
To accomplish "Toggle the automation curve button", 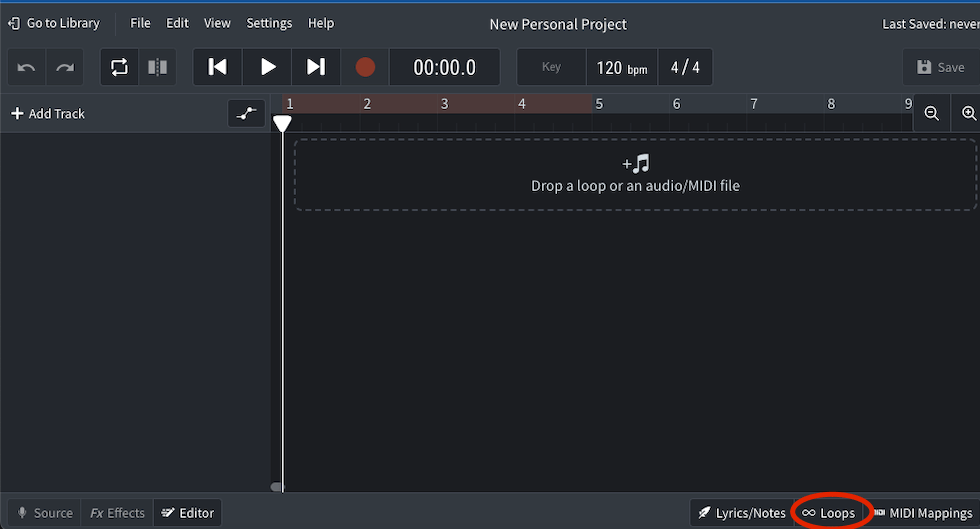I will [x=246, y=114].
